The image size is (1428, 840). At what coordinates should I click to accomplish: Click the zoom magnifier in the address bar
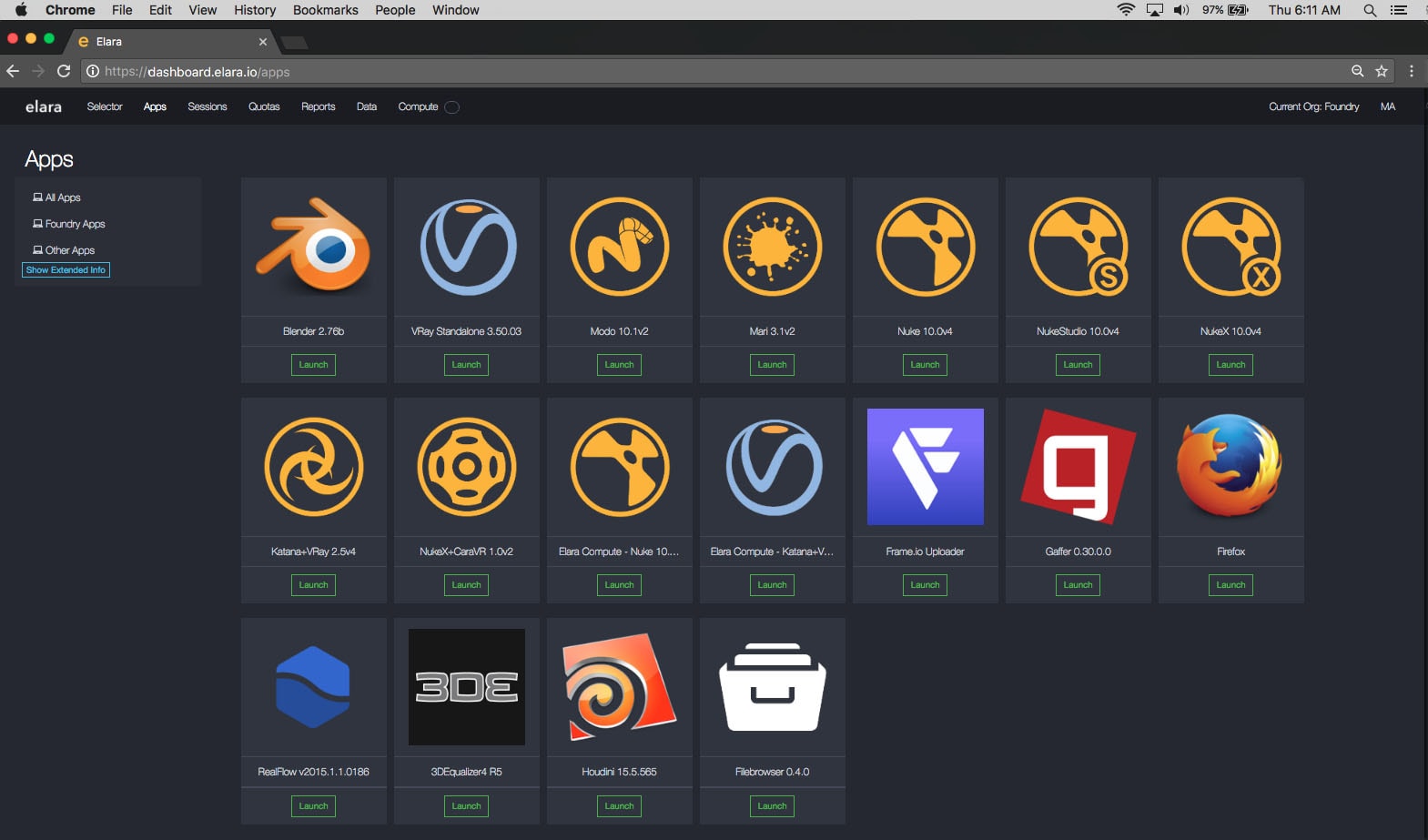point(1357,71)
